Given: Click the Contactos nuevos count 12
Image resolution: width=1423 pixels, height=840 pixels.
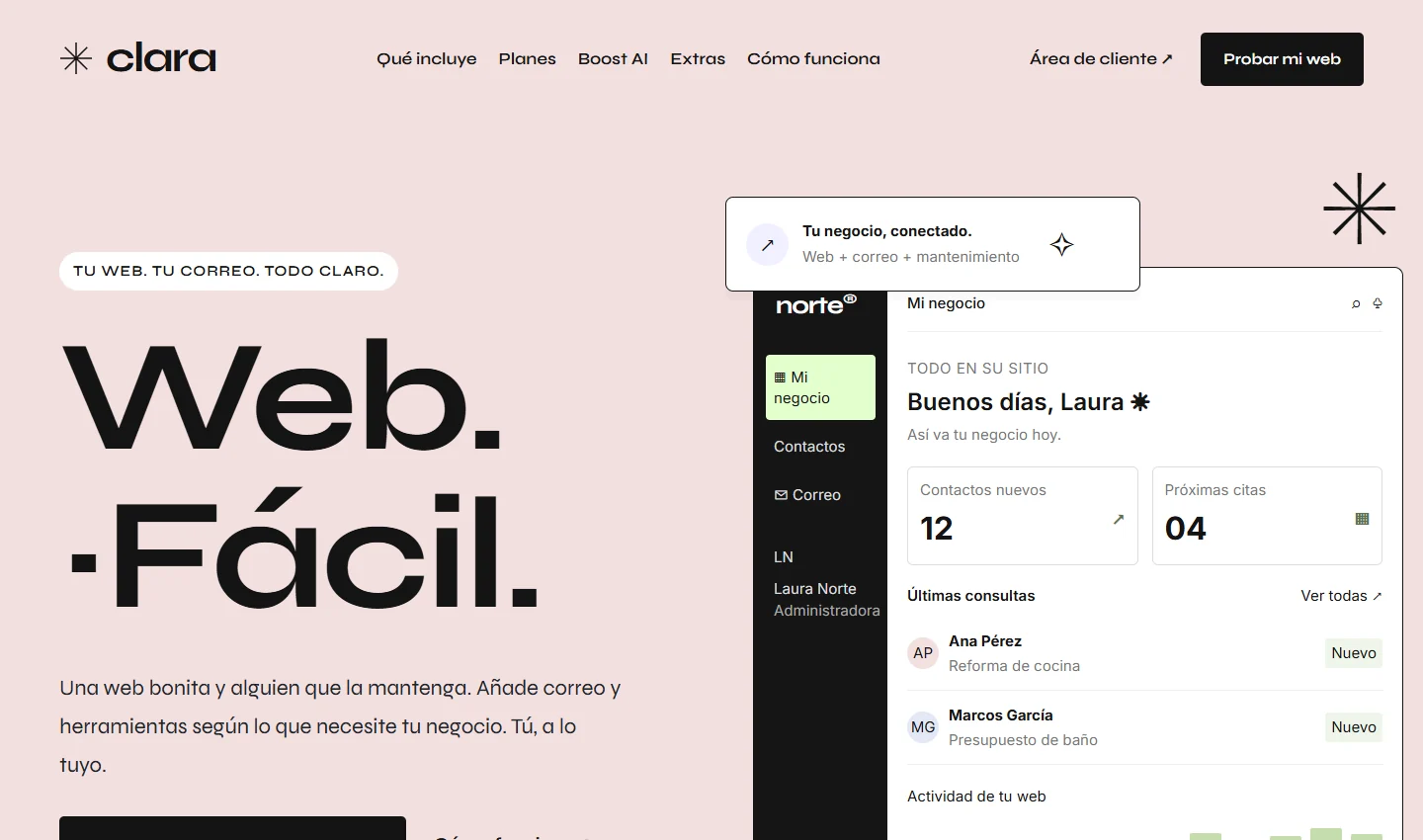Looking at the screenshot, I should coord(937,529).
